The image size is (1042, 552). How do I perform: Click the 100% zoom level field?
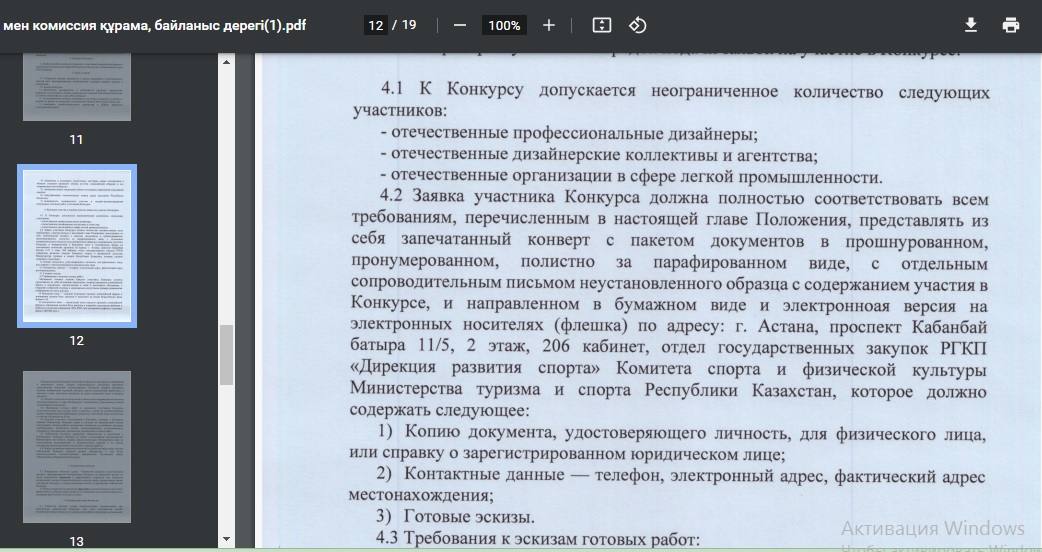point(505,25)
